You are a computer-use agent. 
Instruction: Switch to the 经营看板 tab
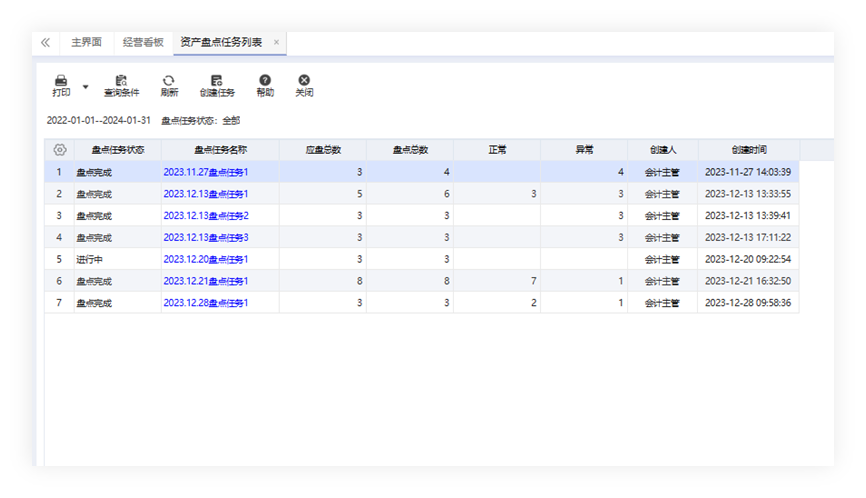click(x=143, y=43)
